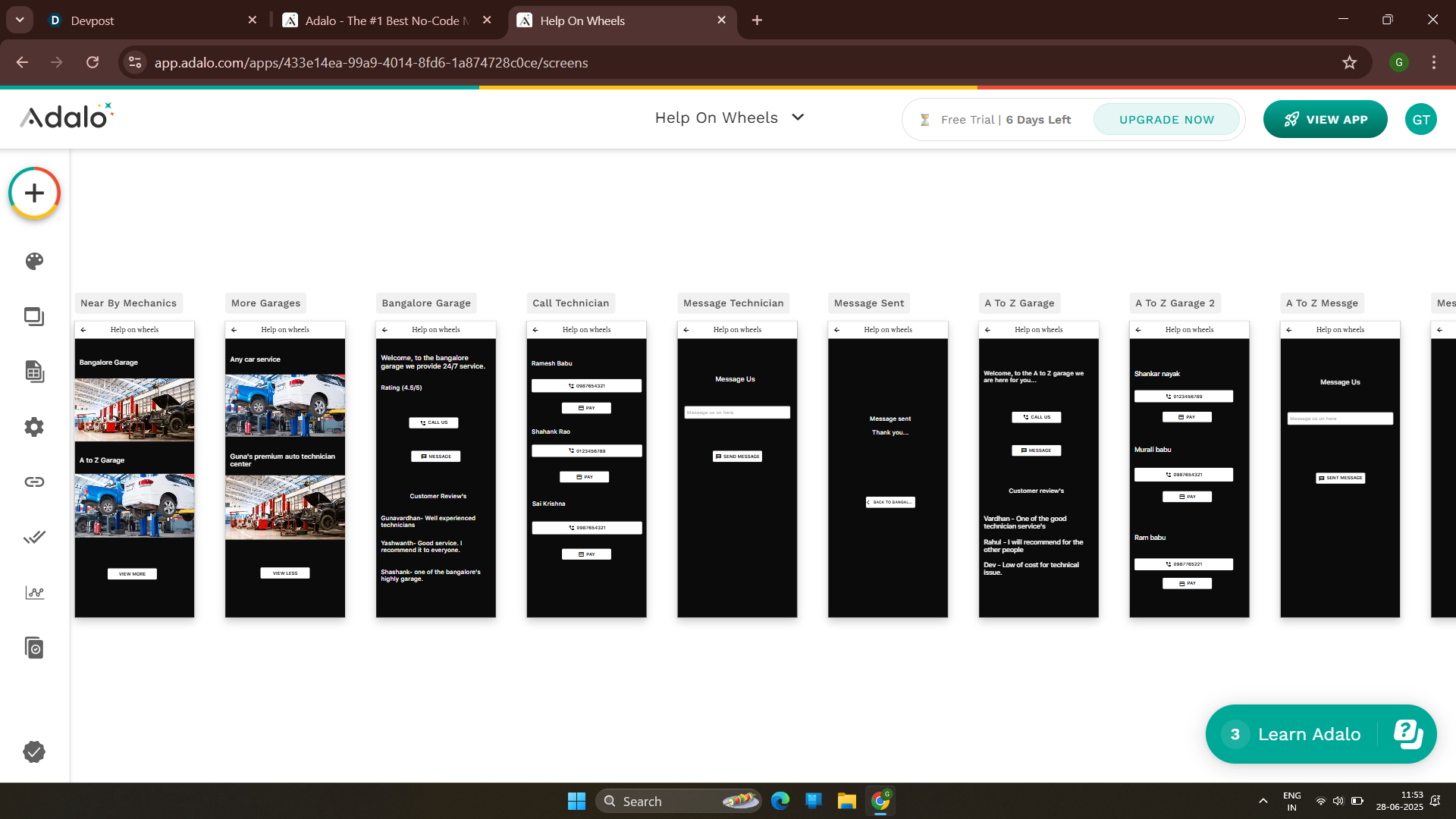The width and height of the screenshot is (1456, 819).
Task: Open the Version history icon
Action: pos(34,648)
